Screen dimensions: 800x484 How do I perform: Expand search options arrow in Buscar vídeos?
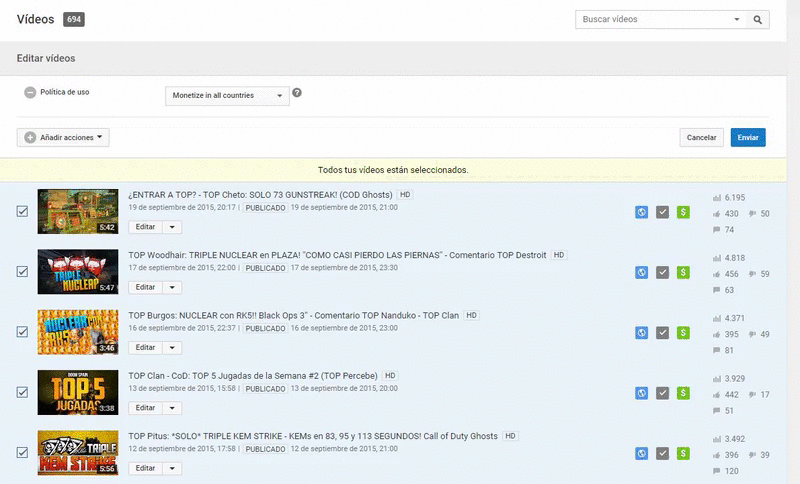pos(737,19)
